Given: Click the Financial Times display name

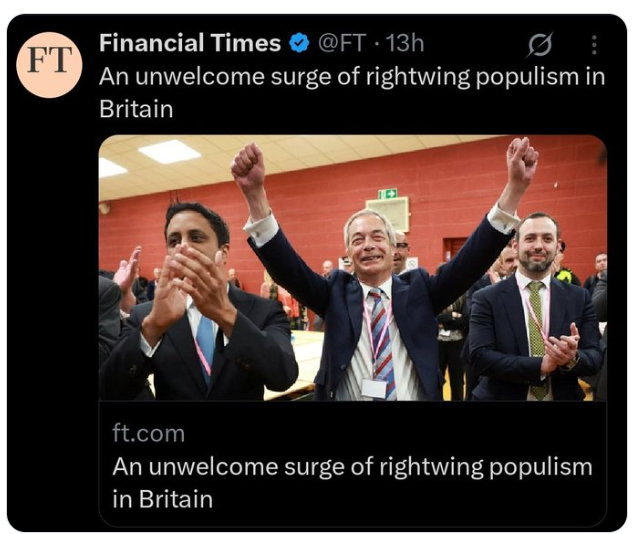Looking at the screenshot, I should 190,43.
